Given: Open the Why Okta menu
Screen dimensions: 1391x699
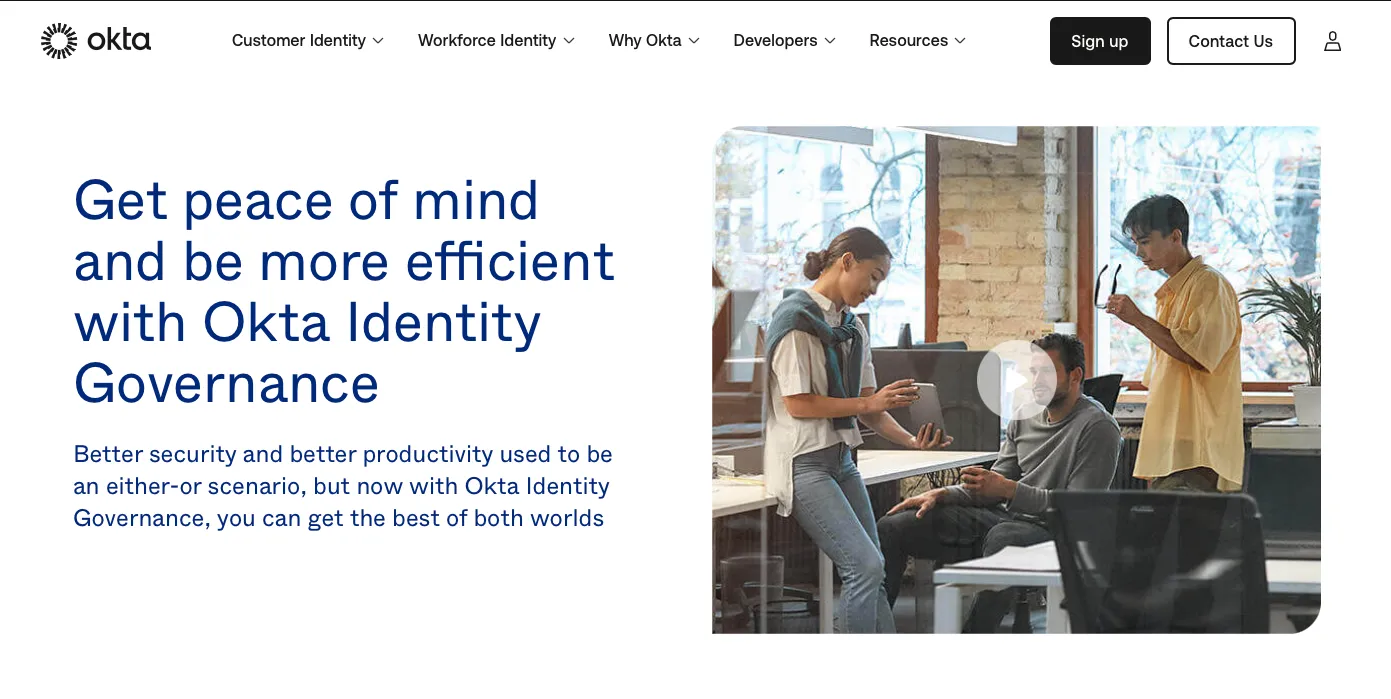Looking at the screenshot, I should tap(654, 41).
